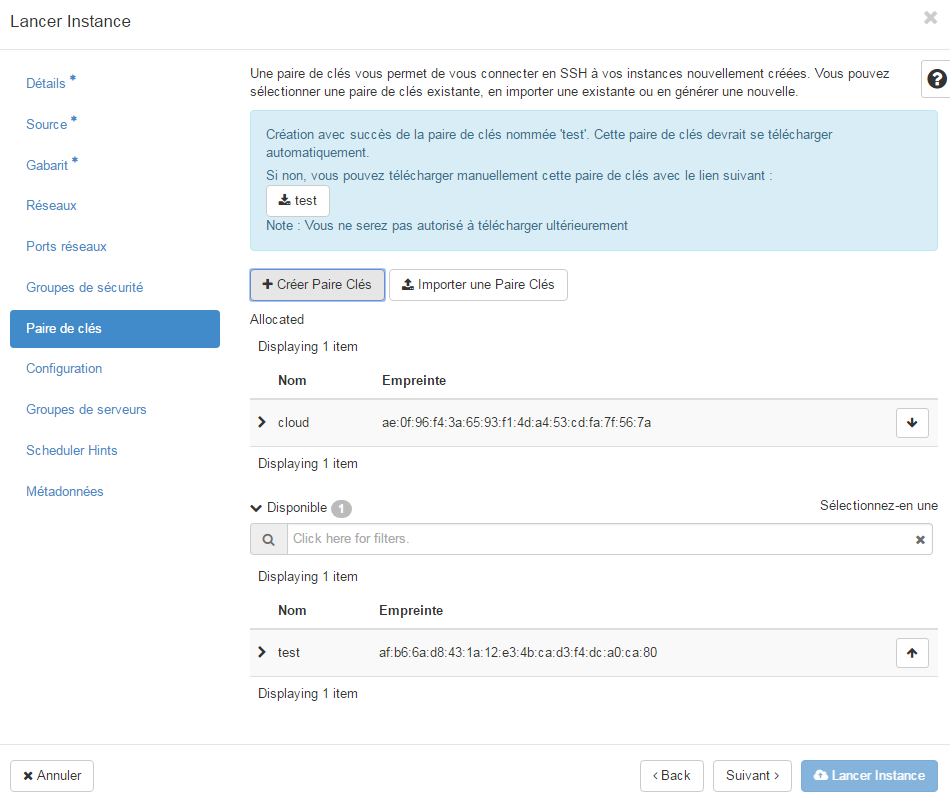Screen dimensions: 950x801
Task: Click the help question mark icon
Action: [936, 79]
